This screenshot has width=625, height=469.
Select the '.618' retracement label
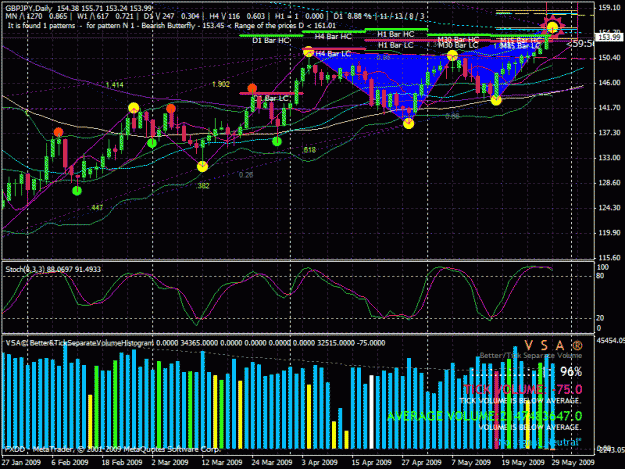coord(309,150)
